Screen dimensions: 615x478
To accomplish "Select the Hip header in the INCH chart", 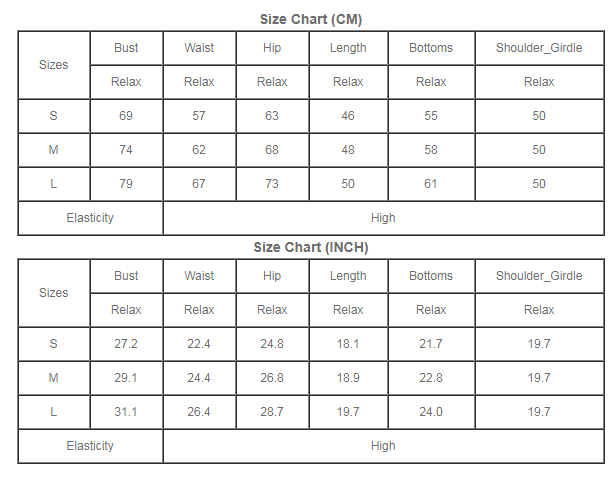I will pos(272,276).
